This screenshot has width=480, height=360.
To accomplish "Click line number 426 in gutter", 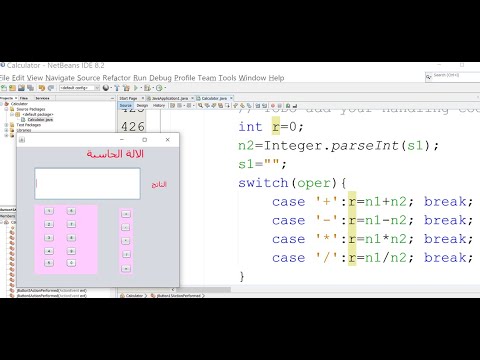I will 133,127.
